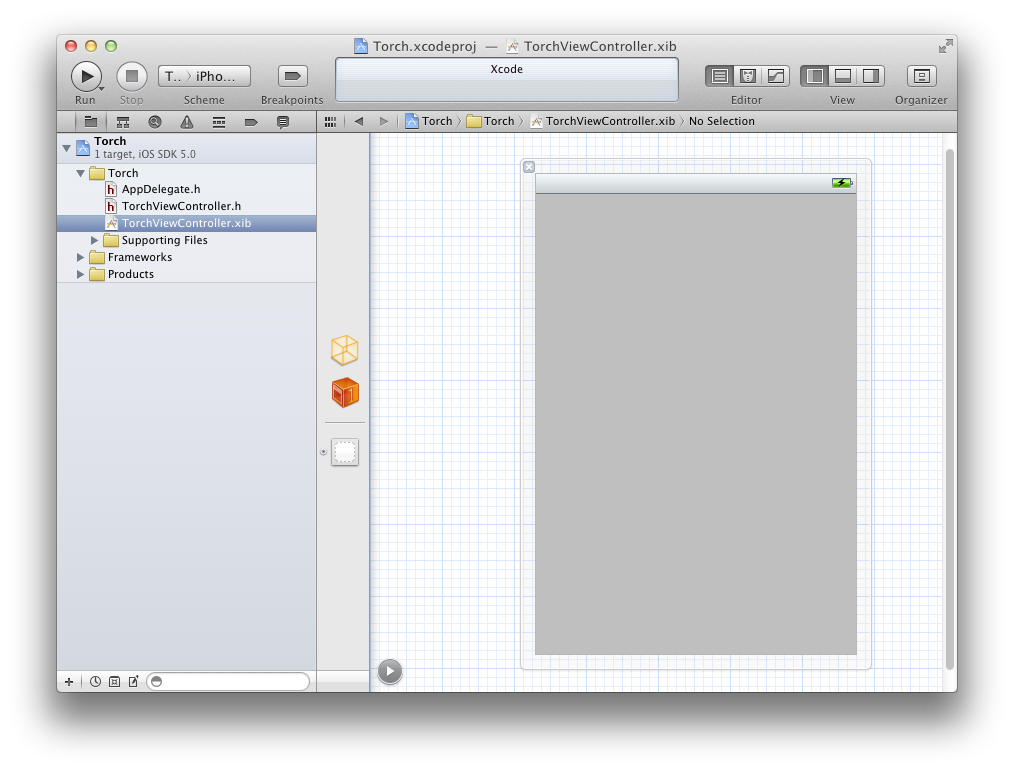The width and height of the screenshot is (1014, 771).
Task: Select the File's Owner cube in the dock
Action: tap(344, 350)
